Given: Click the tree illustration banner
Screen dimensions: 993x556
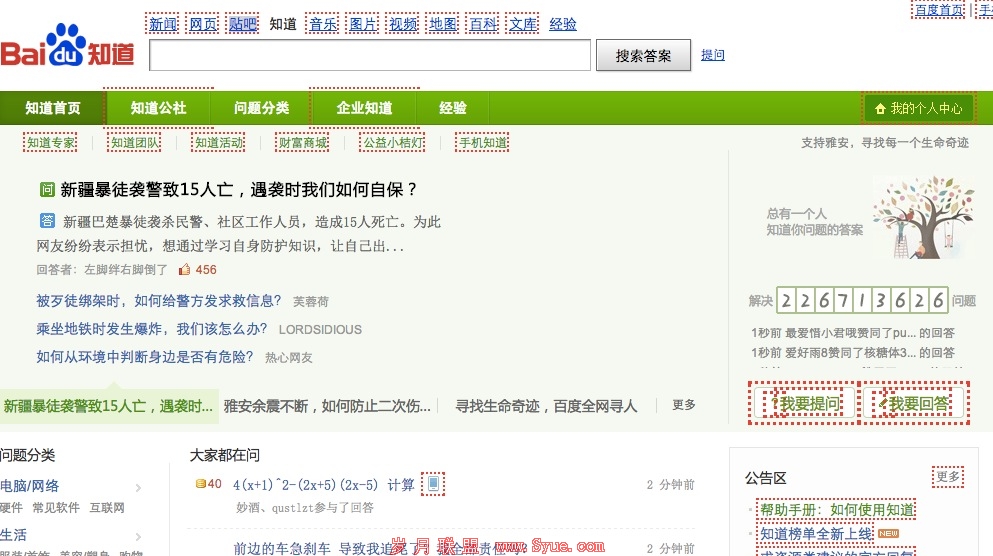Looking at the screenshot, I should point(923,217).
